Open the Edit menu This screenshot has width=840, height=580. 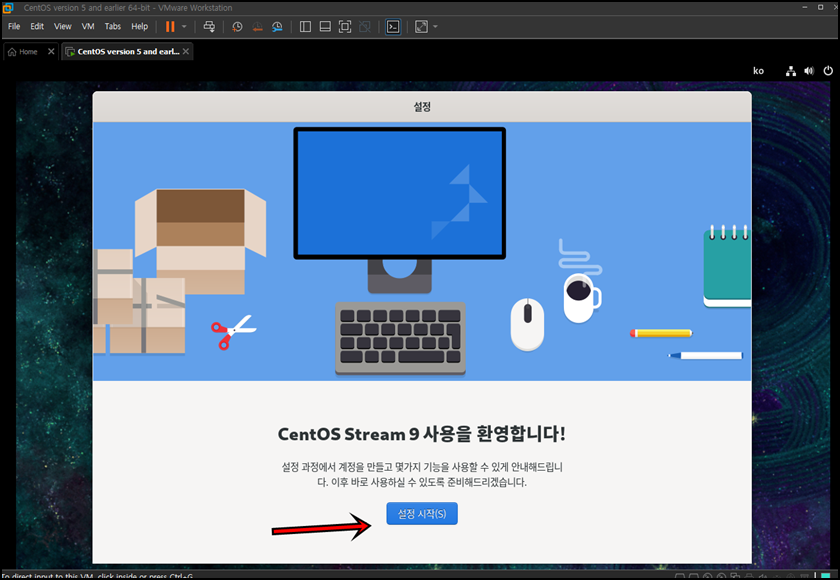[x=37, y=26]
